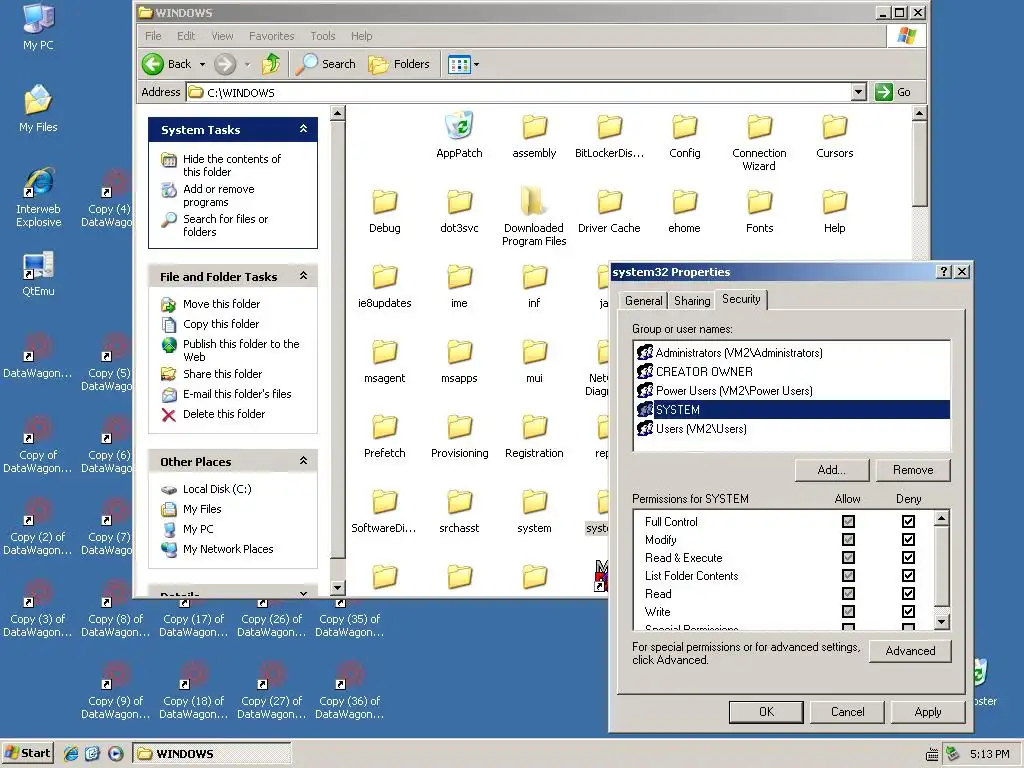Open Advanced permission settings

click(910, 651)
